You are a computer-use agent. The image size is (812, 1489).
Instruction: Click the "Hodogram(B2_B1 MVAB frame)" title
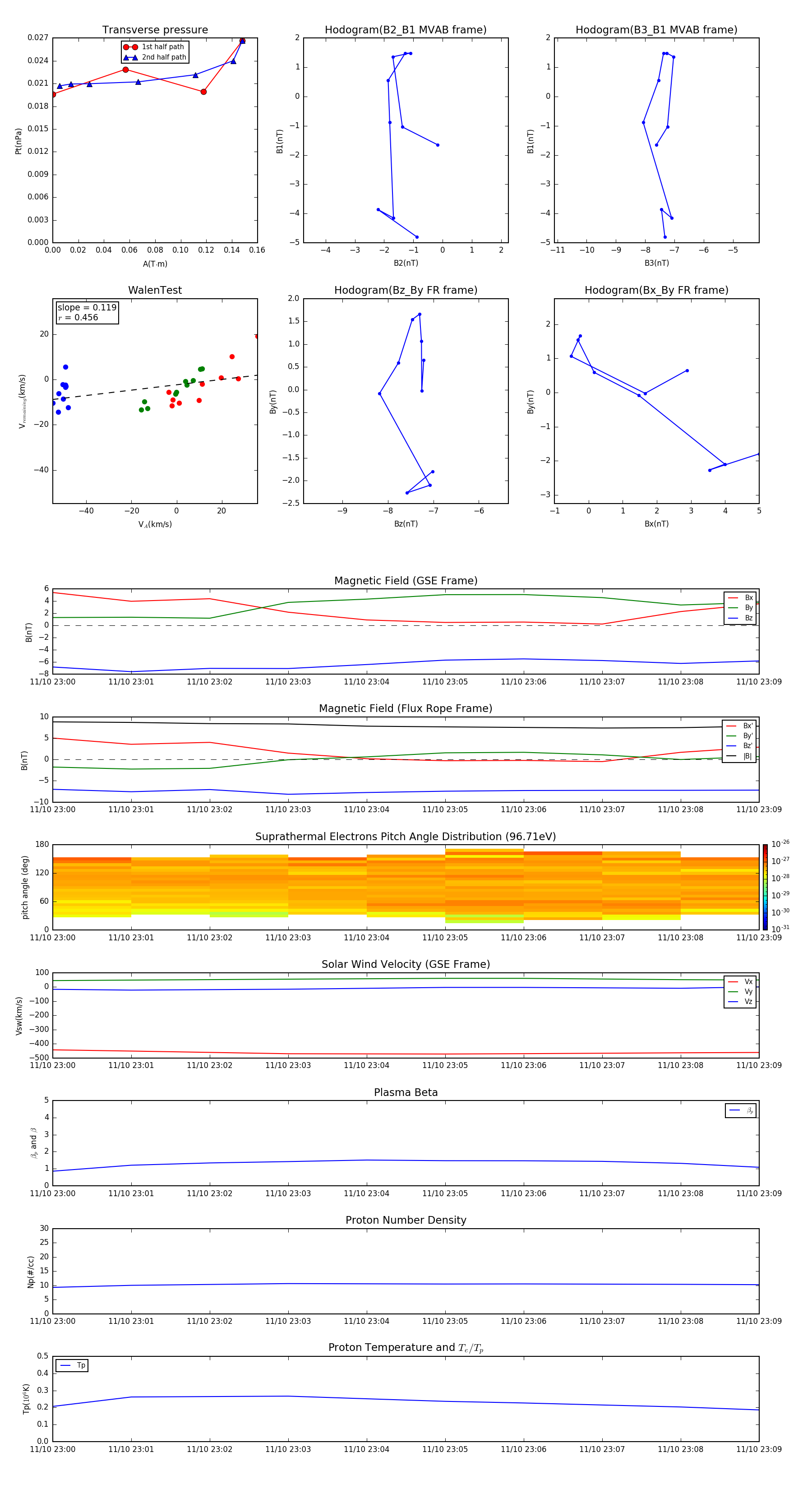click(406, 30)
